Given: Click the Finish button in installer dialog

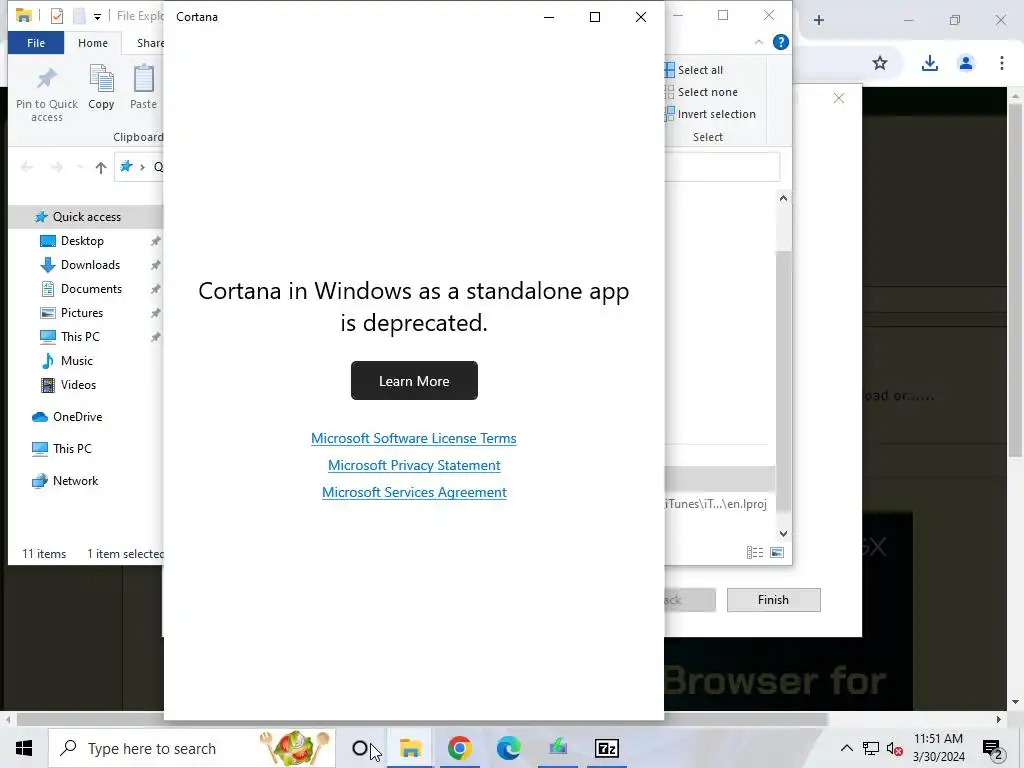Looking at the screenshot, I should (773, 600).
